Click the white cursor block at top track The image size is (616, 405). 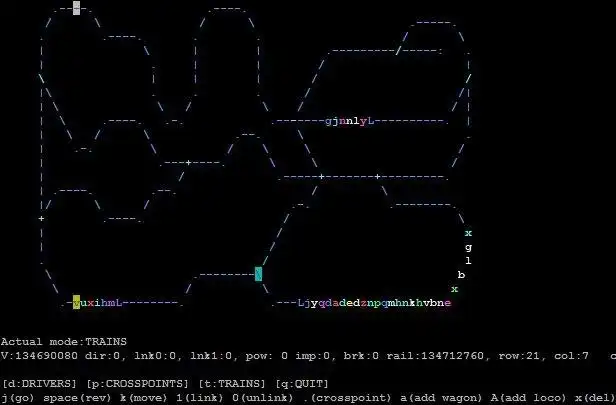pos(77,8)
